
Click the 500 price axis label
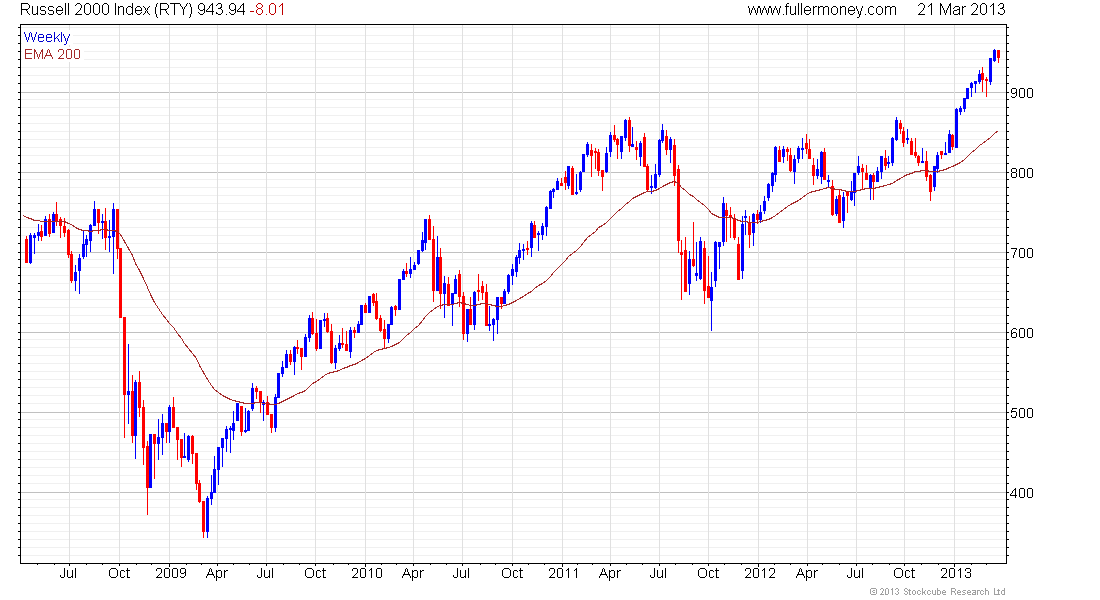click(x=1021, y=413)
